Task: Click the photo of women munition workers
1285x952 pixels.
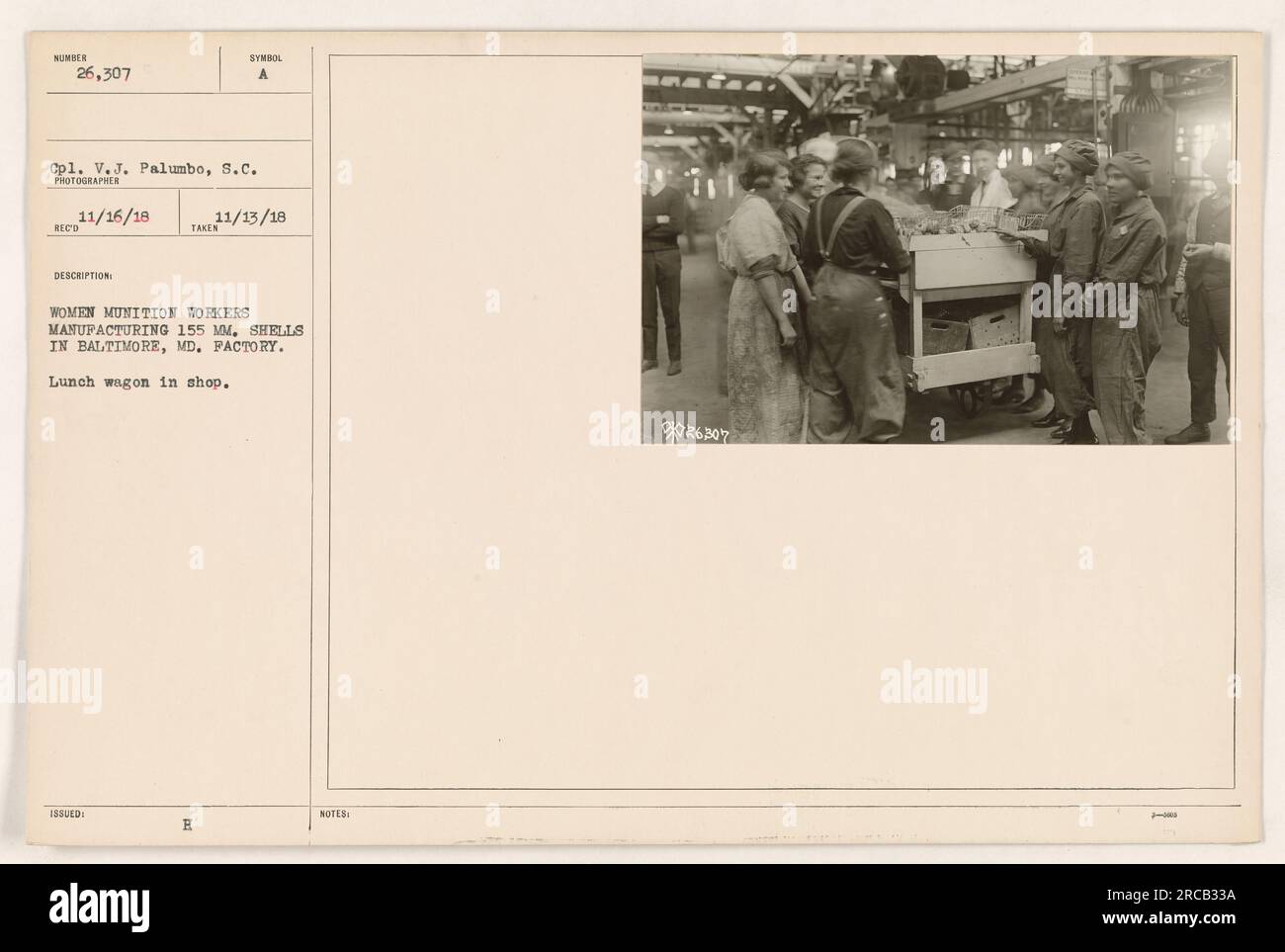Action: [x=937, y=249]
